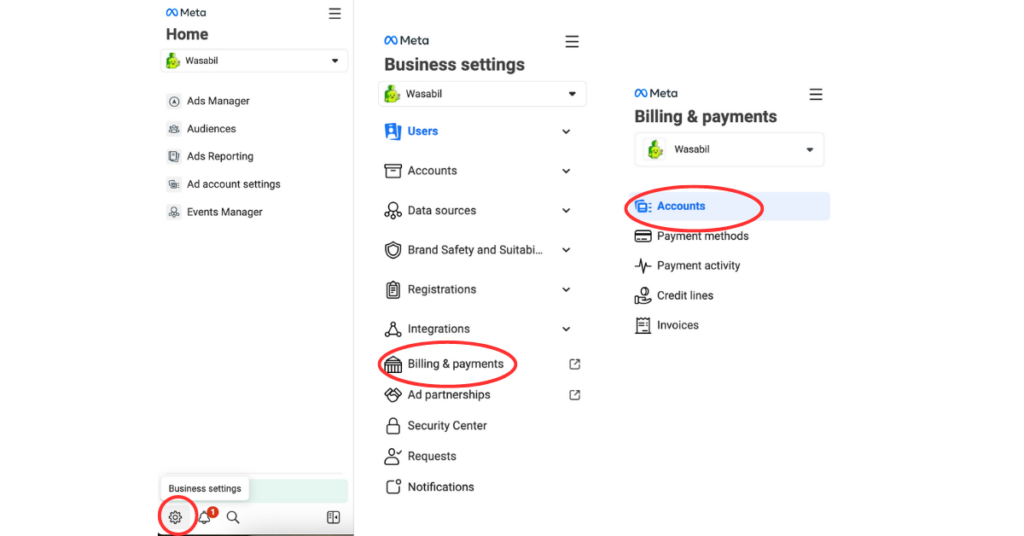Open Payment methods

[x=702, y=236]
